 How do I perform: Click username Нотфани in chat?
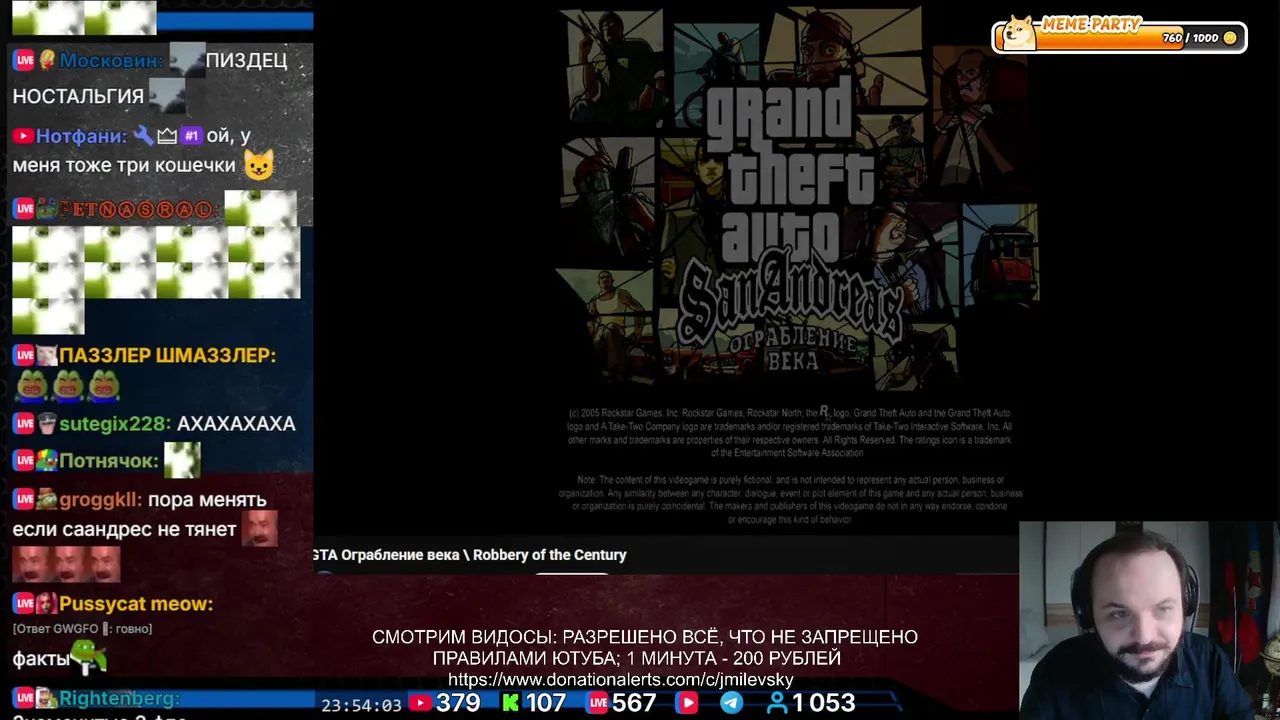click(x=82, y=136)
